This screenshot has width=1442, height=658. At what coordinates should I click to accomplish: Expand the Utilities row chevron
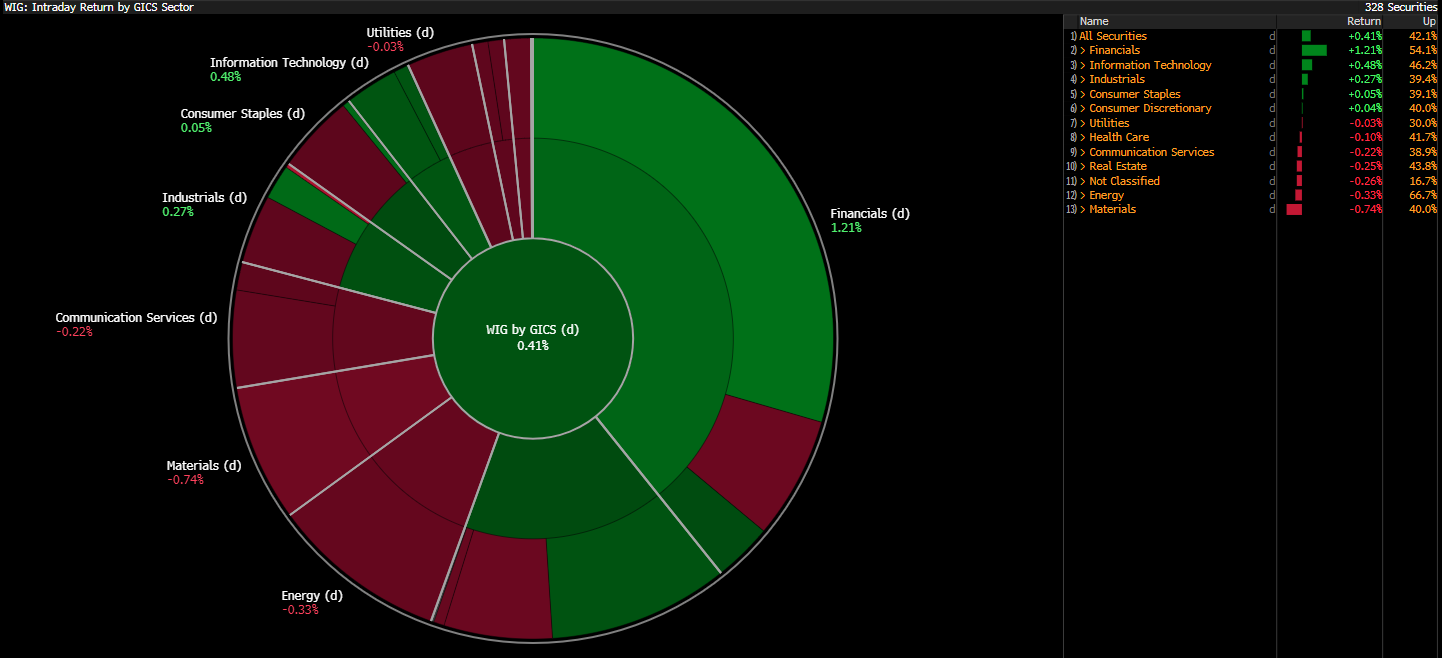pos(1082,123)
